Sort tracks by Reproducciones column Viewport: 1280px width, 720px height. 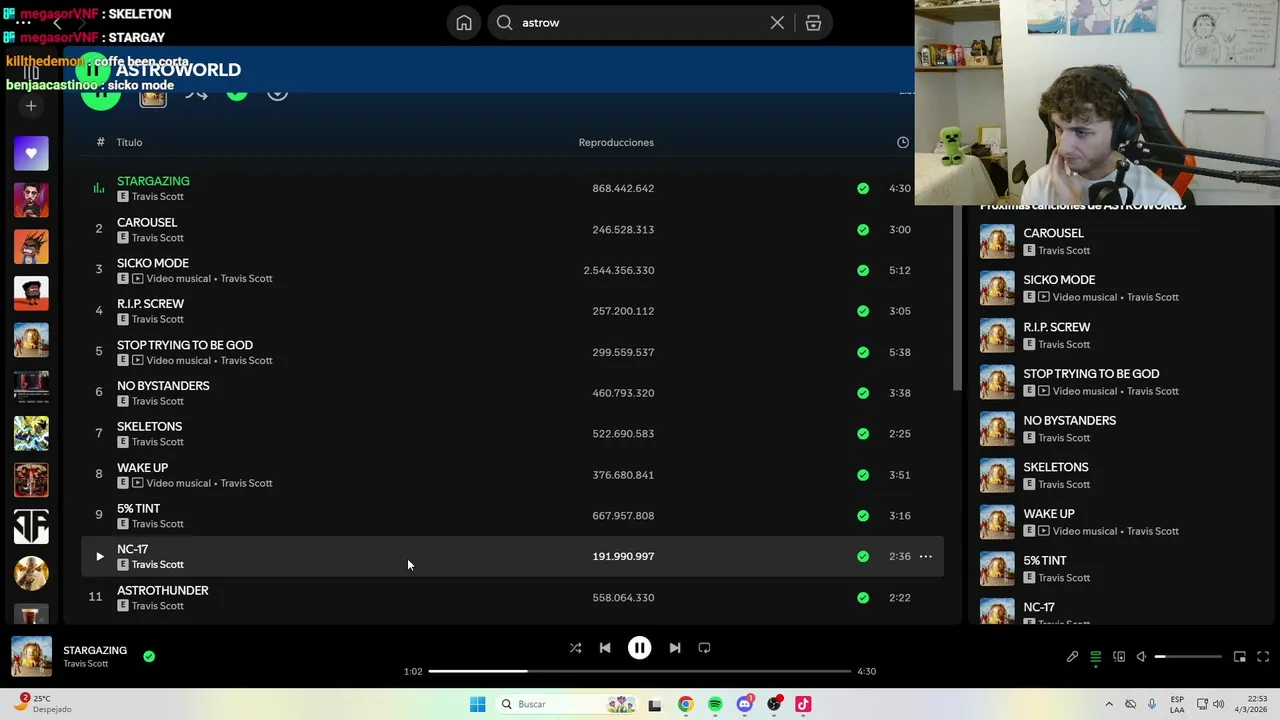coord(616,142)
